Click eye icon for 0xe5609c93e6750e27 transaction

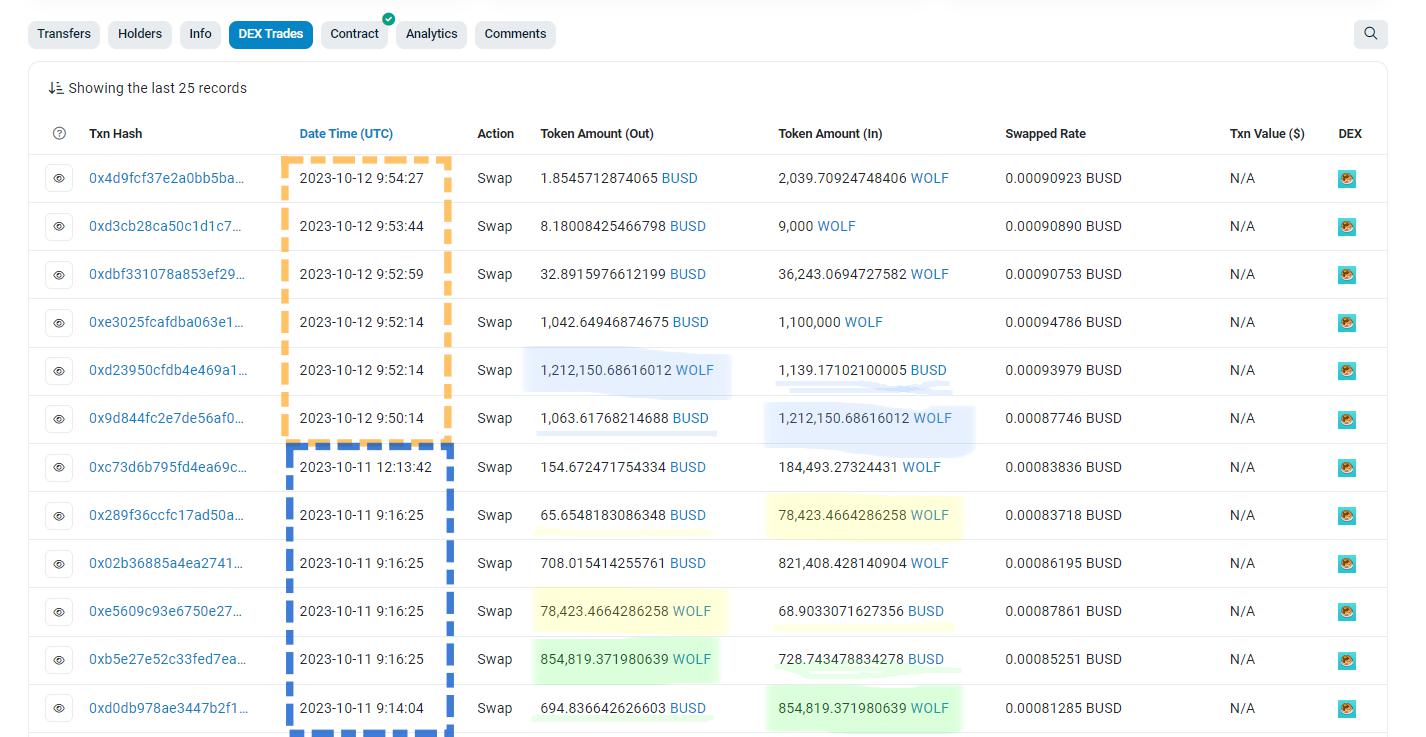pos(59,612)
